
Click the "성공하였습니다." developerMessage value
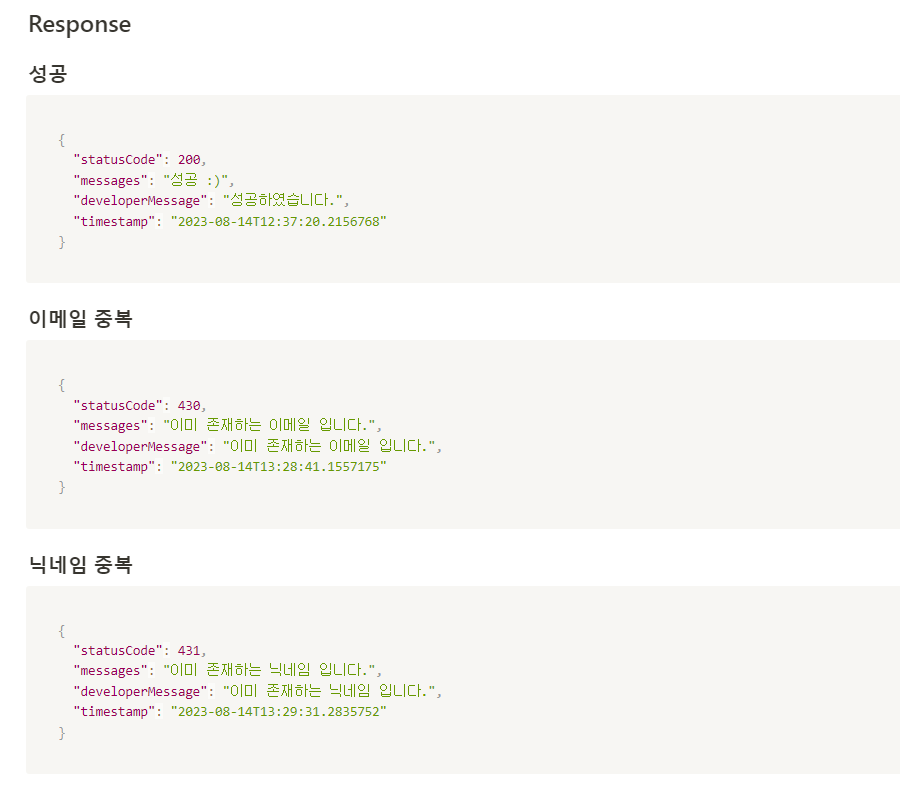click(282, 200)
